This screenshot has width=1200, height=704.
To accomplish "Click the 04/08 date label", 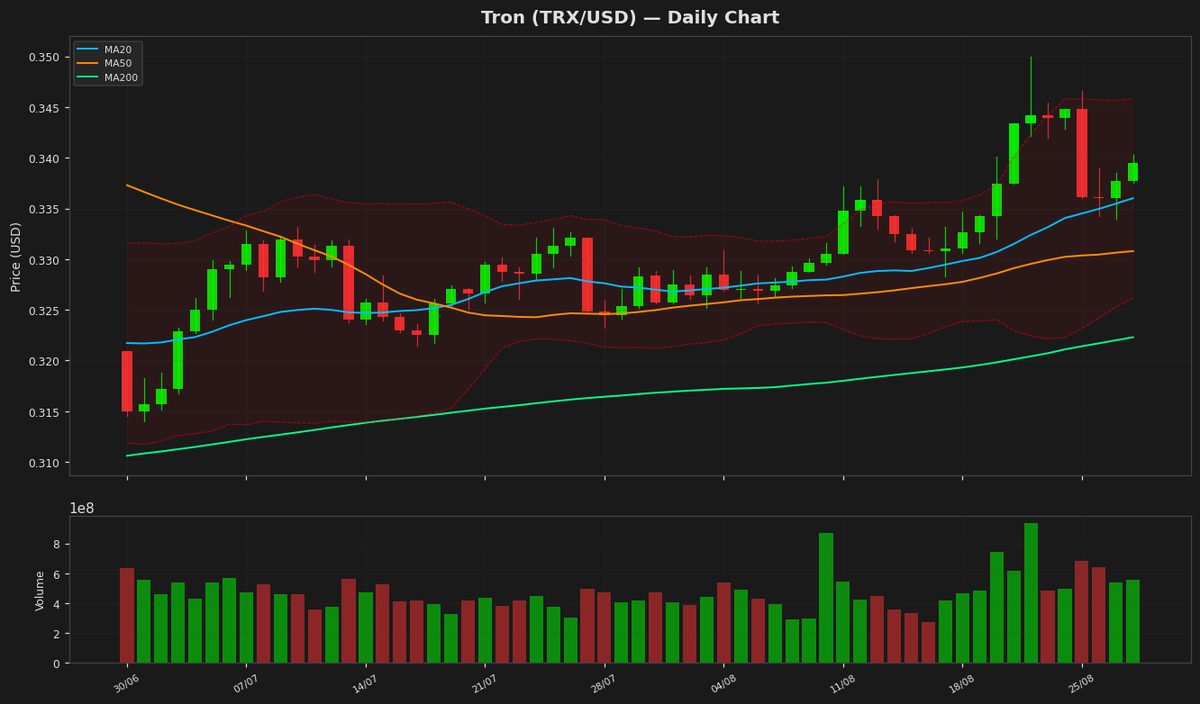I will 723,682.
